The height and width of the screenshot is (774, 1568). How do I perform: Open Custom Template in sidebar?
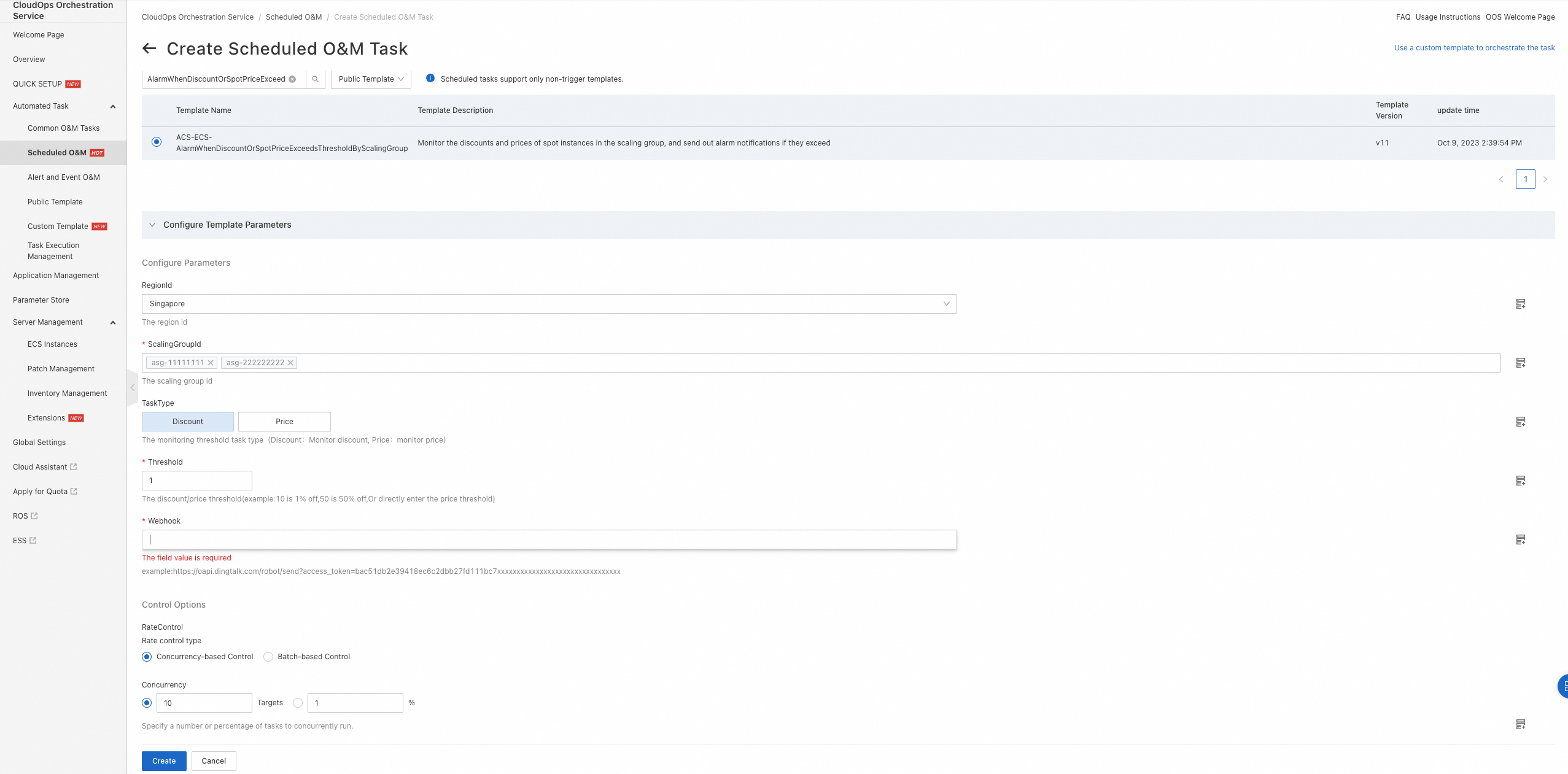click(x=58, y=226)
